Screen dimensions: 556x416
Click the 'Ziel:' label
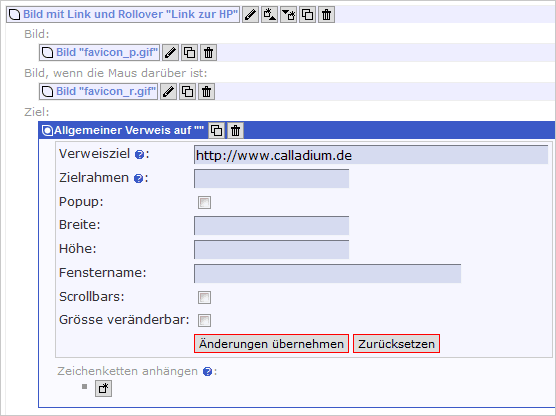coord(37,112)
